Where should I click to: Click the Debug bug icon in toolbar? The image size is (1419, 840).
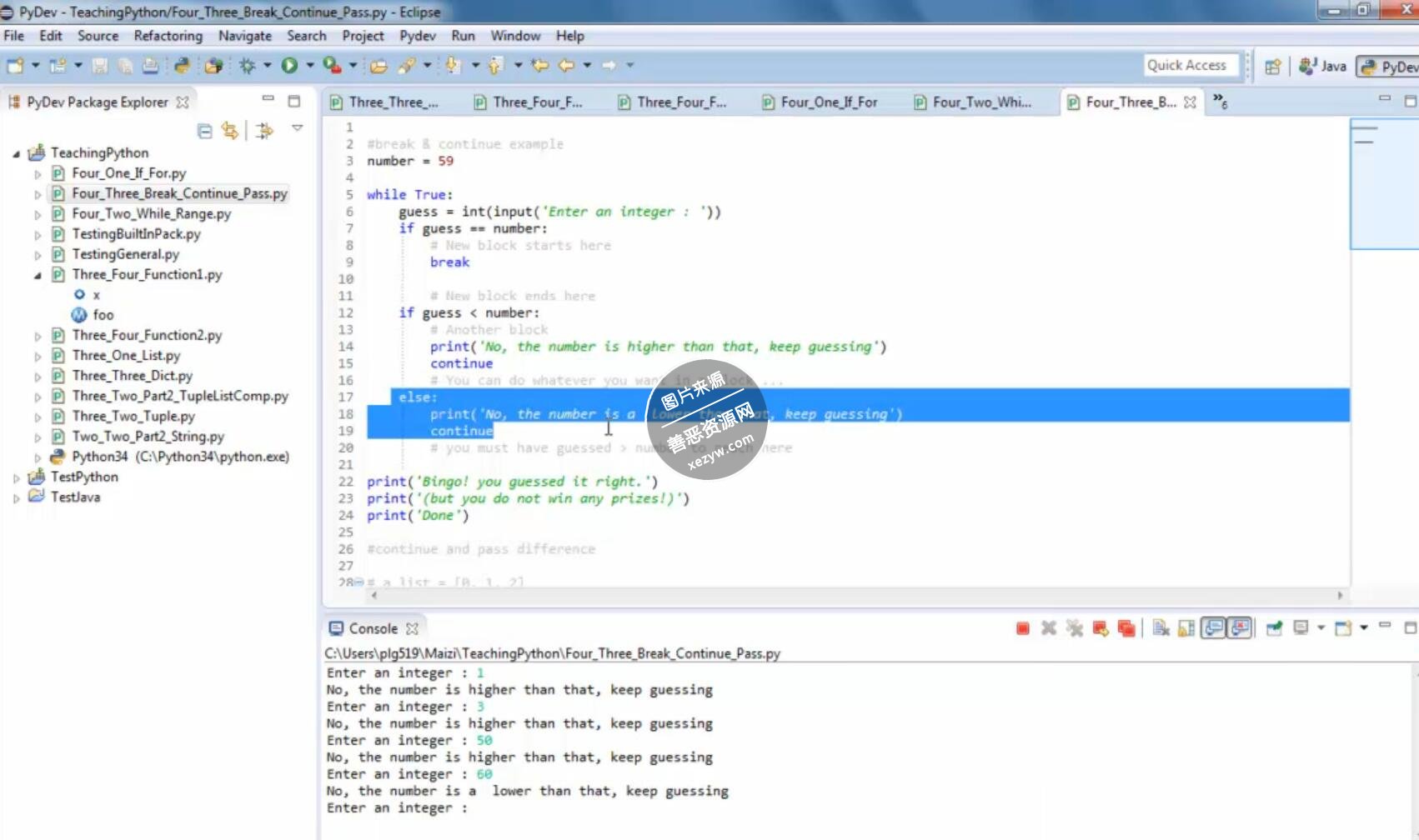tap(247, 65)
